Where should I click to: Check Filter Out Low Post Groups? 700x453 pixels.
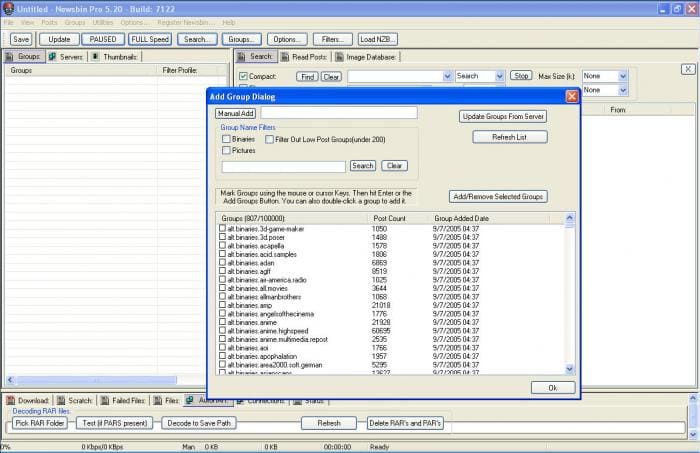tap(269, 139)
